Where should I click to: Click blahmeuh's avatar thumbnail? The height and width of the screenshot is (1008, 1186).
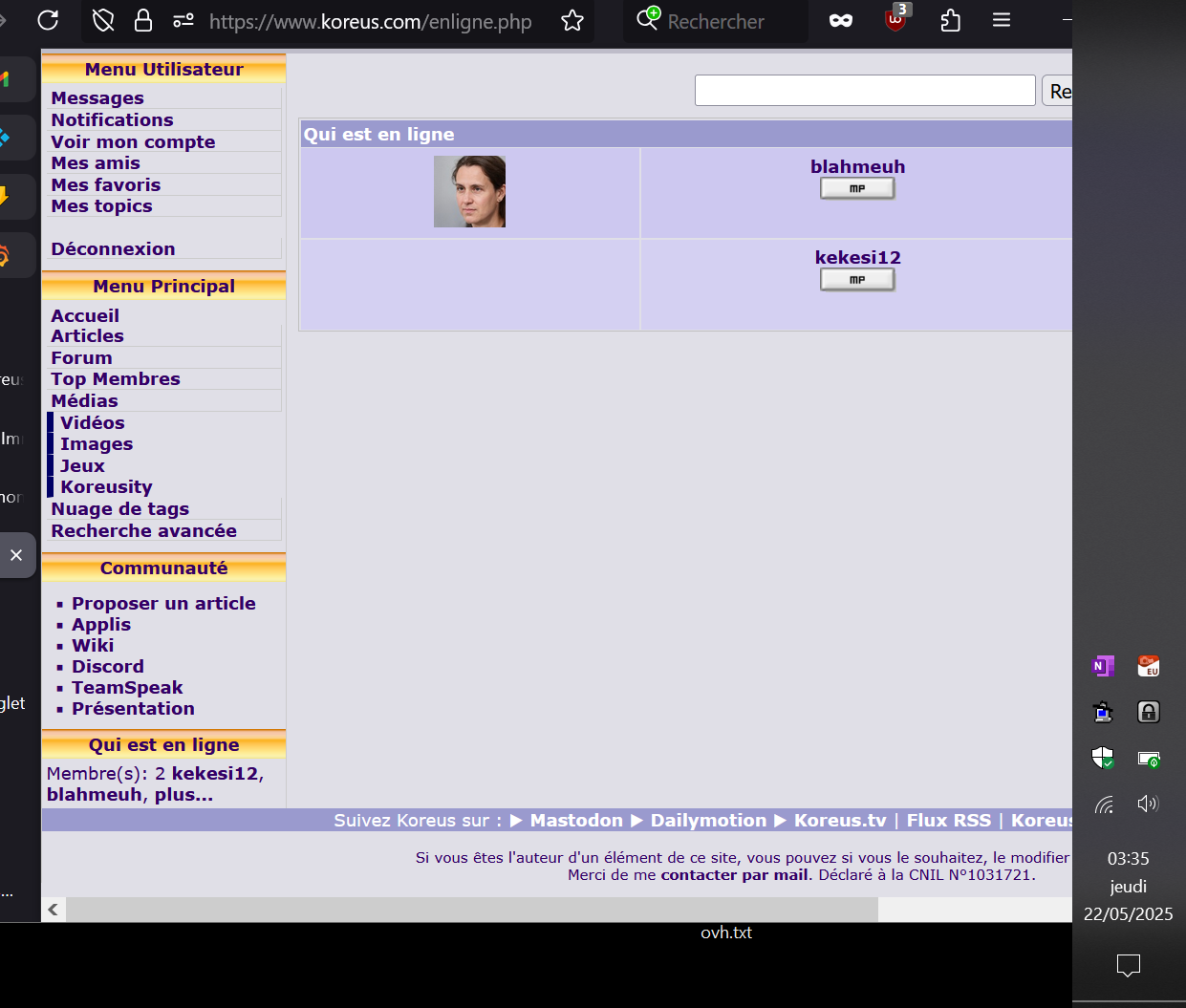(x=469, y=192)
